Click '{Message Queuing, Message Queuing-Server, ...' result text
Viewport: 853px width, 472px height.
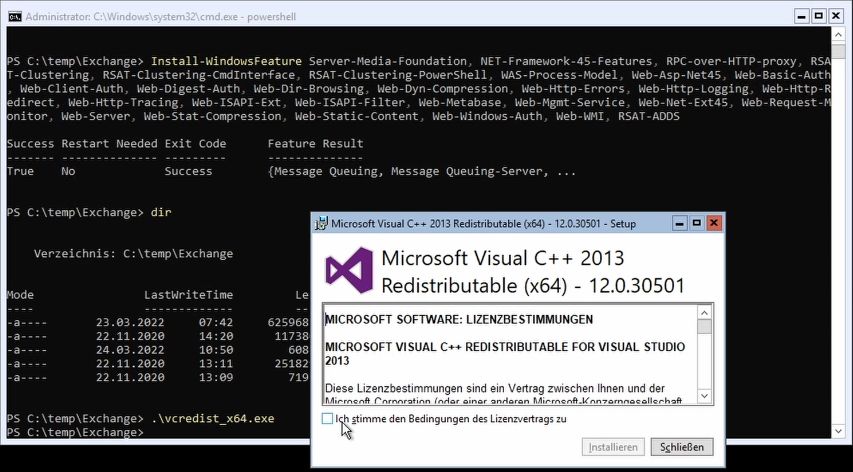(422, 171)
